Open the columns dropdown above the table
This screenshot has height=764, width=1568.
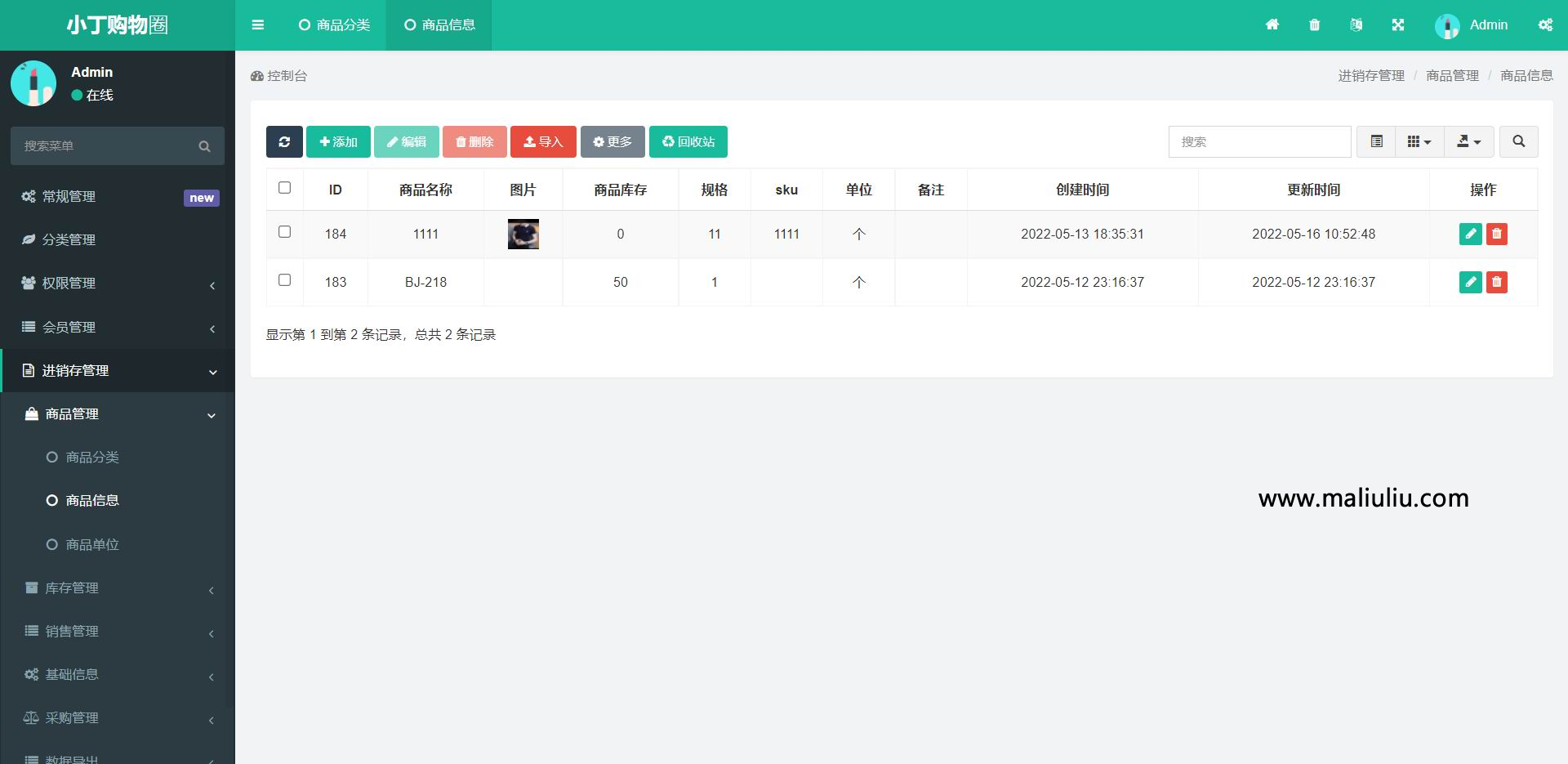(x=1419, y=141)
